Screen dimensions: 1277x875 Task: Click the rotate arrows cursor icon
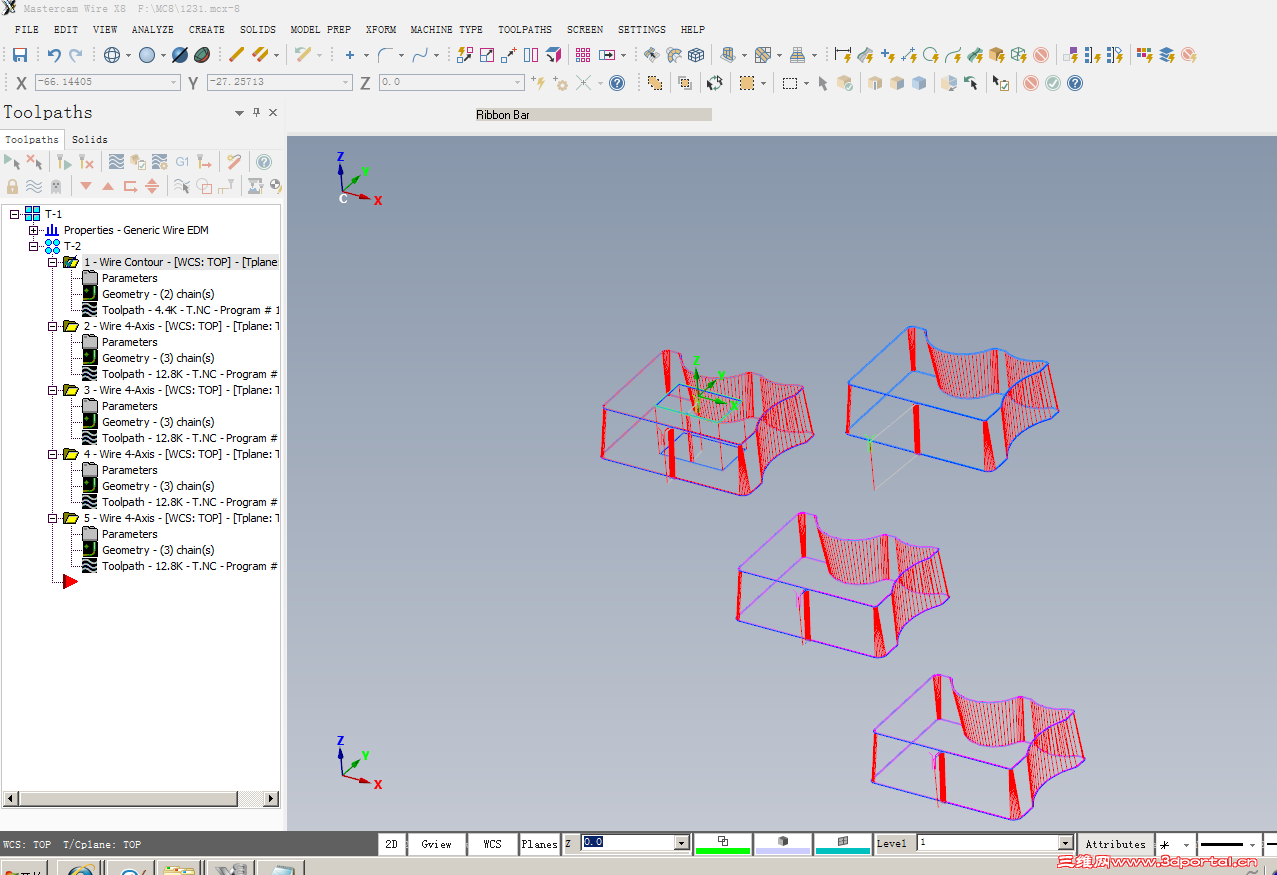tap(715, 83)
